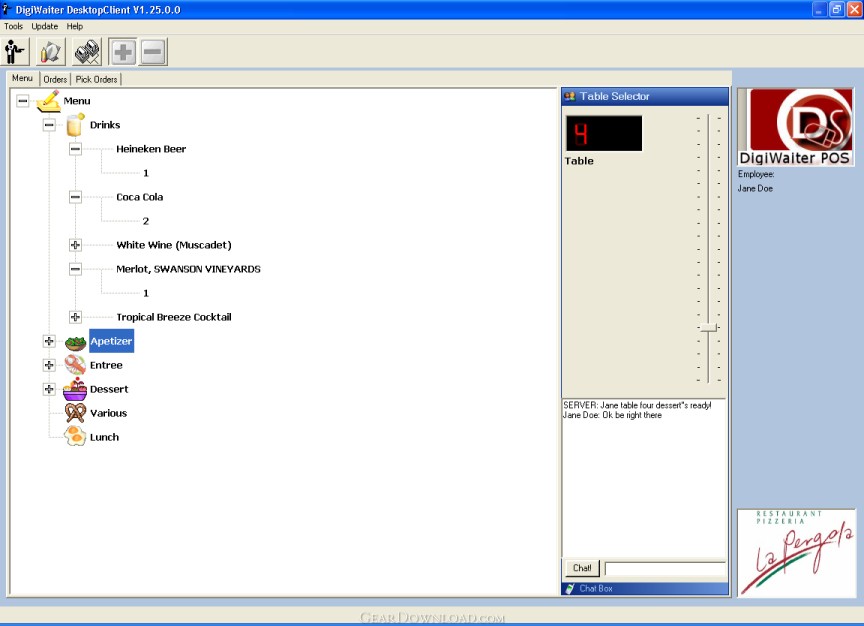Select the Apetizer label

[x=111, y=341]
